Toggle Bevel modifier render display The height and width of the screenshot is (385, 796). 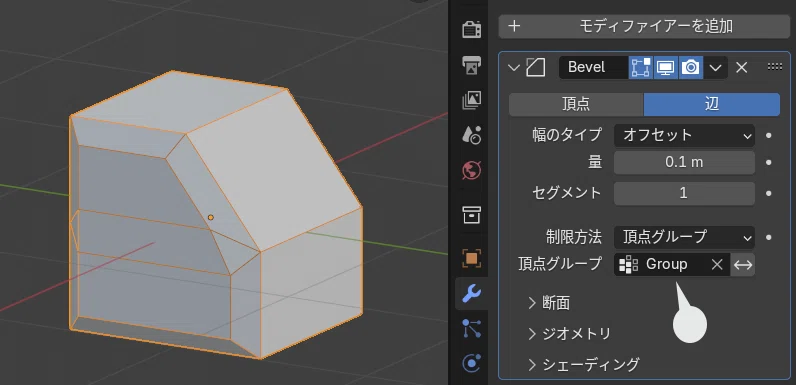pos(690,68)
